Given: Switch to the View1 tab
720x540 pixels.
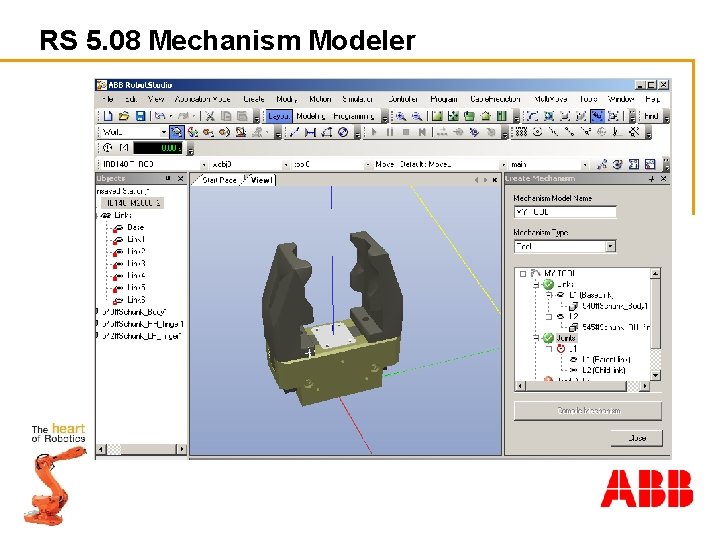Looking at the screenshot, I should [x=261, y=180].
